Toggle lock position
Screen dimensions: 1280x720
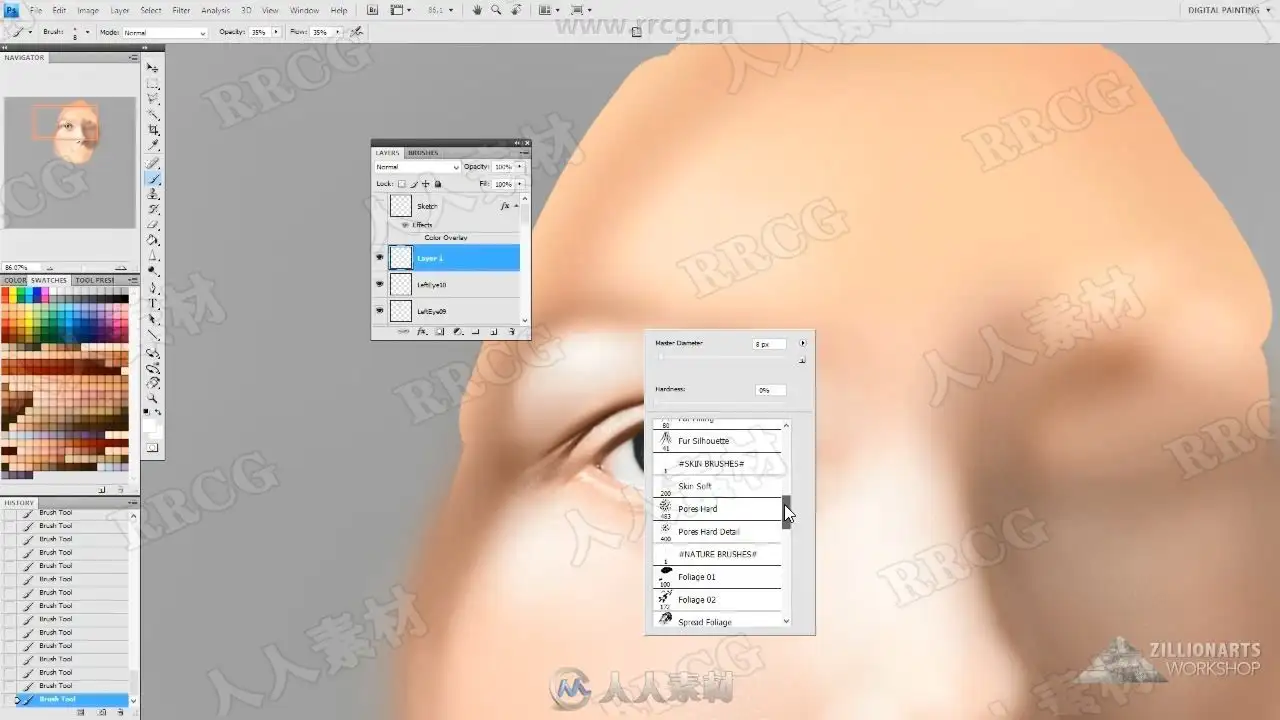point(426,184)
